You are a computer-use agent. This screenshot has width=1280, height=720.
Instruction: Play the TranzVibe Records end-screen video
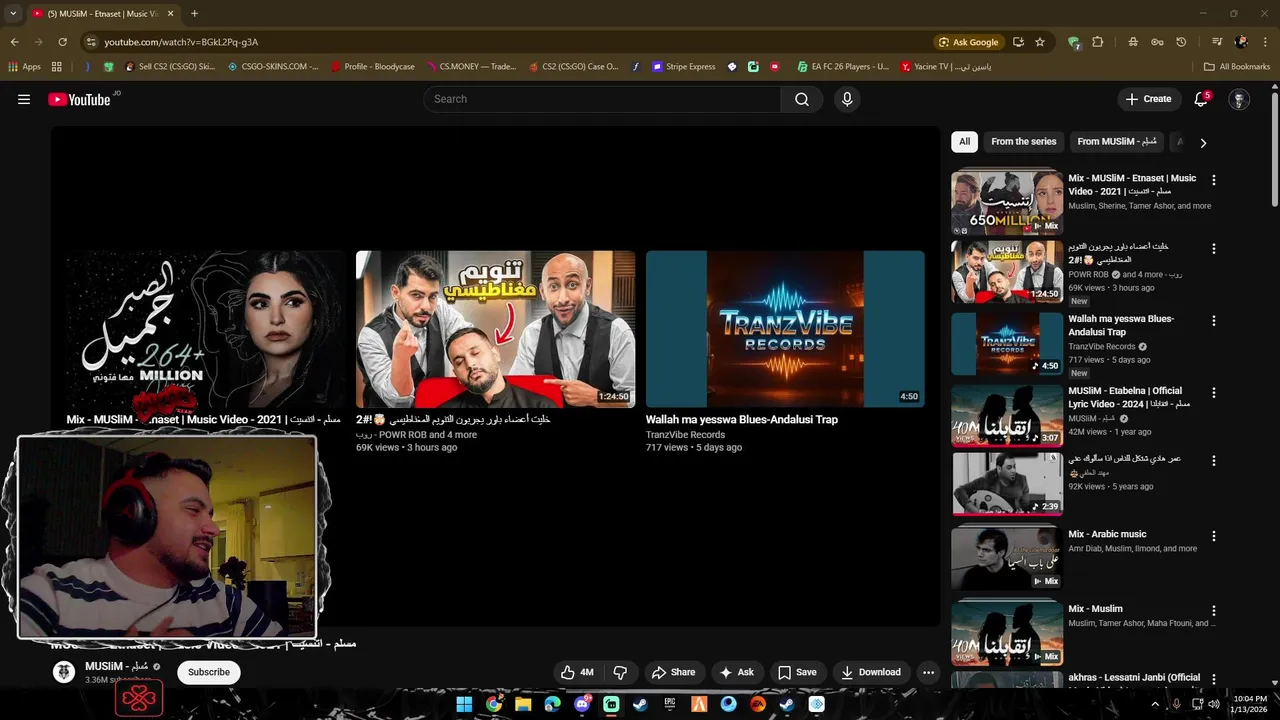[785, 329]
